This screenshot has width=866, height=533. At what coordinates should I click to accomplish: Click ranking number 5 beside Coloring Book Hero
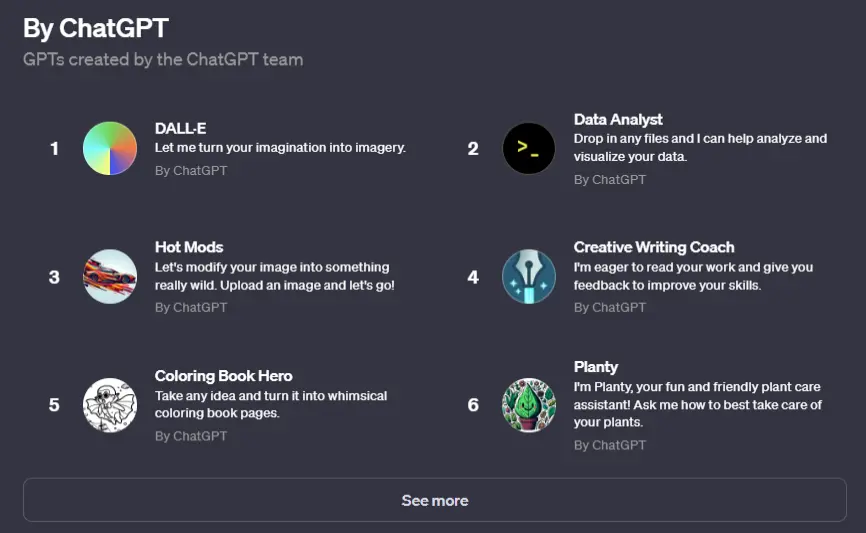pyautogui.click(x=54, y=405)
